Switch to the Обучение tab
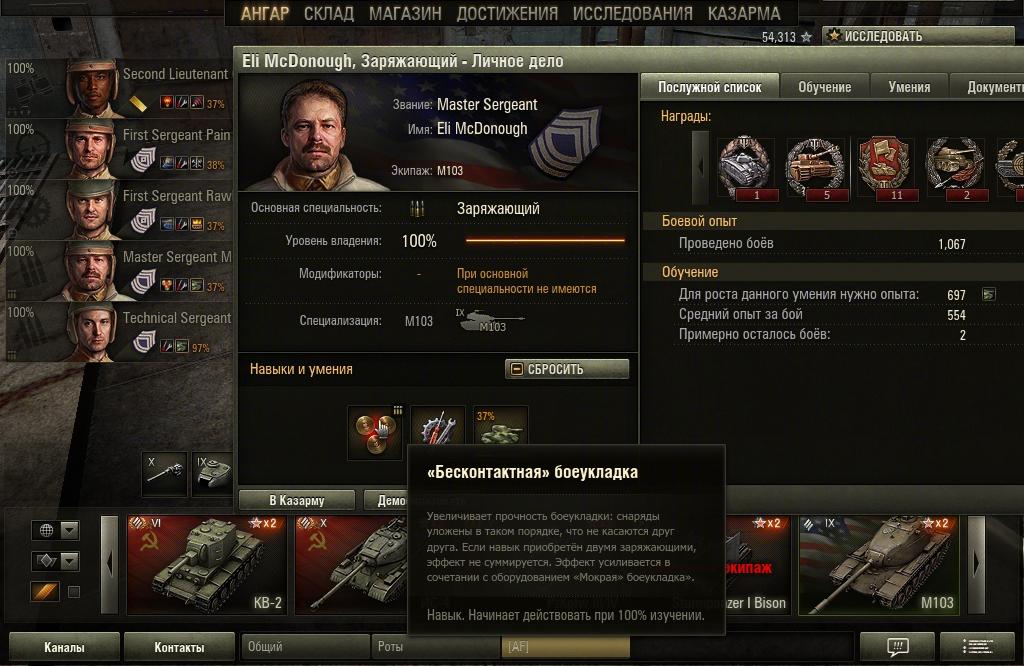Screen dimensions: 1024x666 (824, 87)
